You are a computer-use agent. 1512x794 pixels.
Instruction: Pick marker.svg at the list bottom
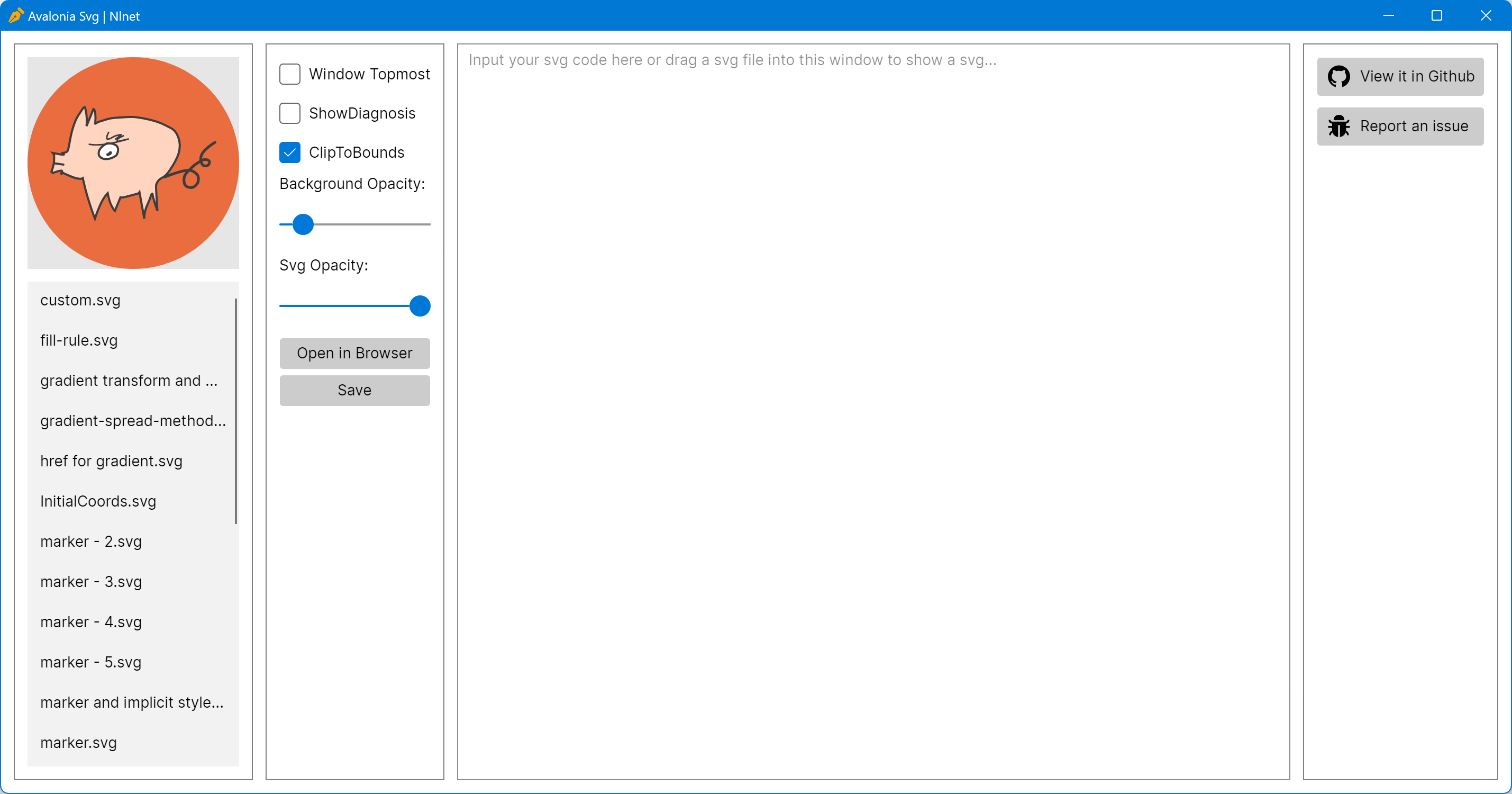coord(79,743)
